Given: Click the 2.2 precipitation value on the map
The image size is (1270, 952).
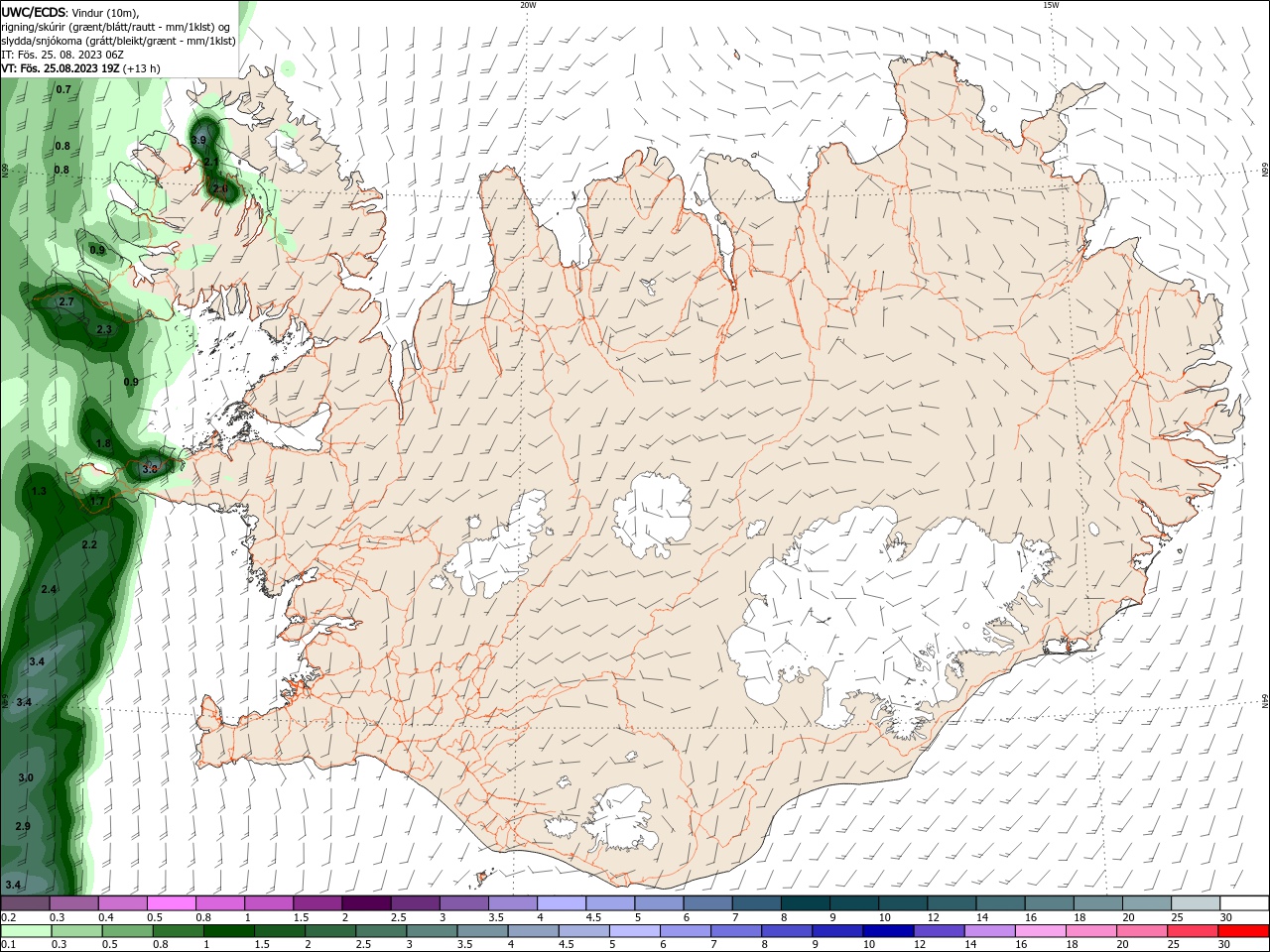Looking at the screenshot, I should point(89,544).
